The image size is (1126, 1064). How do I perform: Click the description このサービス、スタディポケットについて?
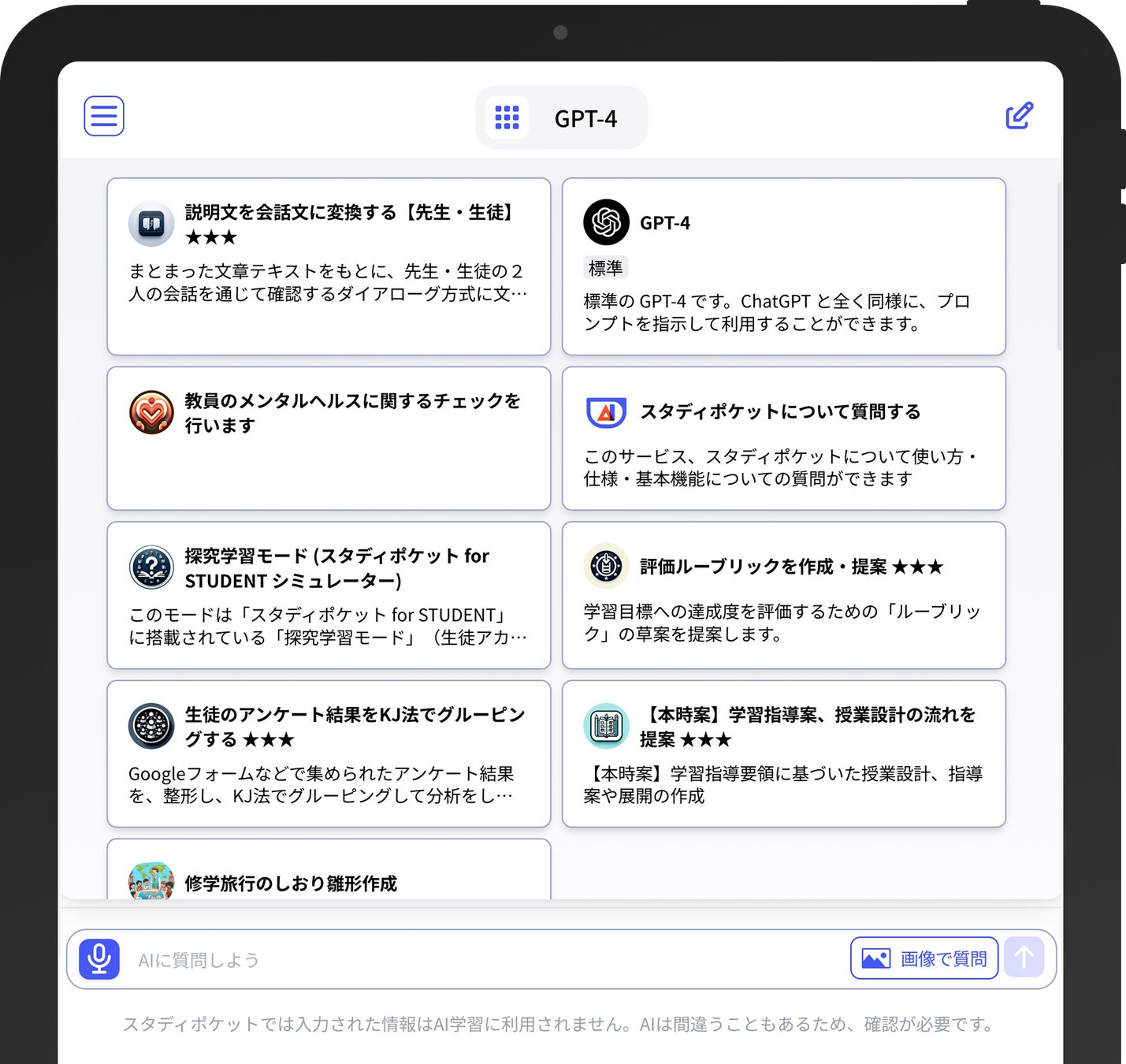pos(781,467)
